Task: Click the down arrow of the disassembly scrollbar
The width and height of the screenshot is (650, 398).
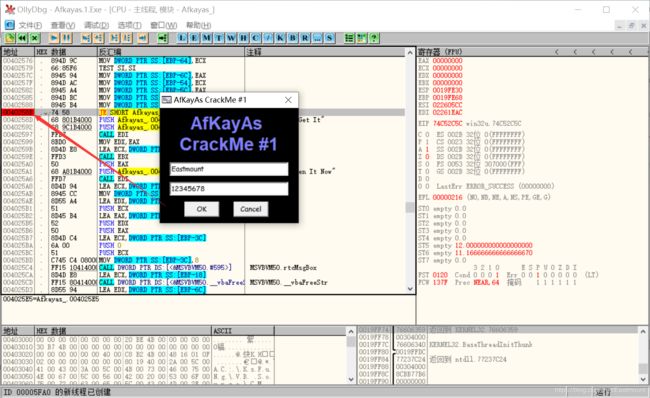Action: (x=410, y=289)
